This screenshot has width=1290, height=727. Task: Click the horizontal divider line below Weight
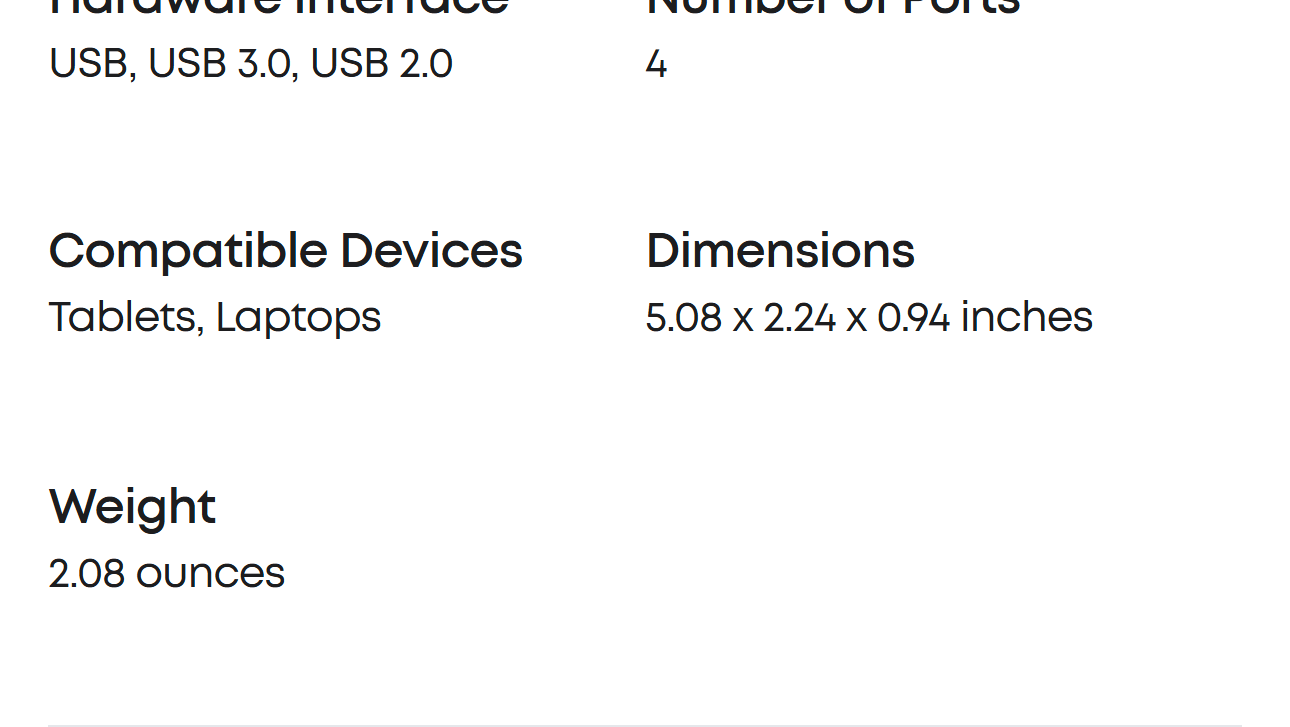(644, 725)
